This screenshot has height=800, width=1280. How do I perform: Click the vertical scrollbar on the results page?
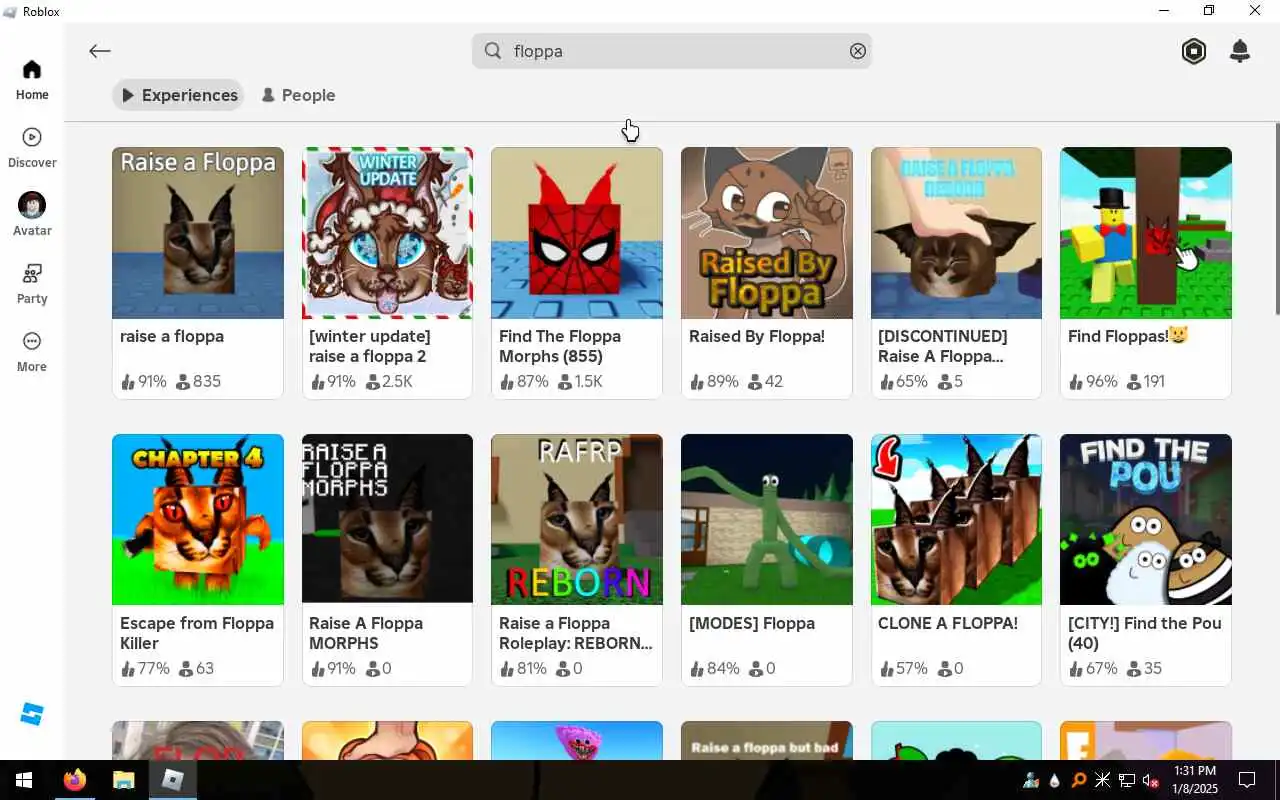point(1277,220)
